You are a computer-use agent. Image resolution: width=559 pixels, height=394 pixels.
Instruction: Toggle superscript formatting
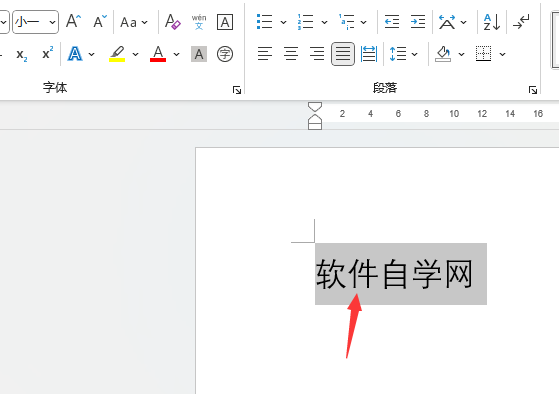point(47,53)
